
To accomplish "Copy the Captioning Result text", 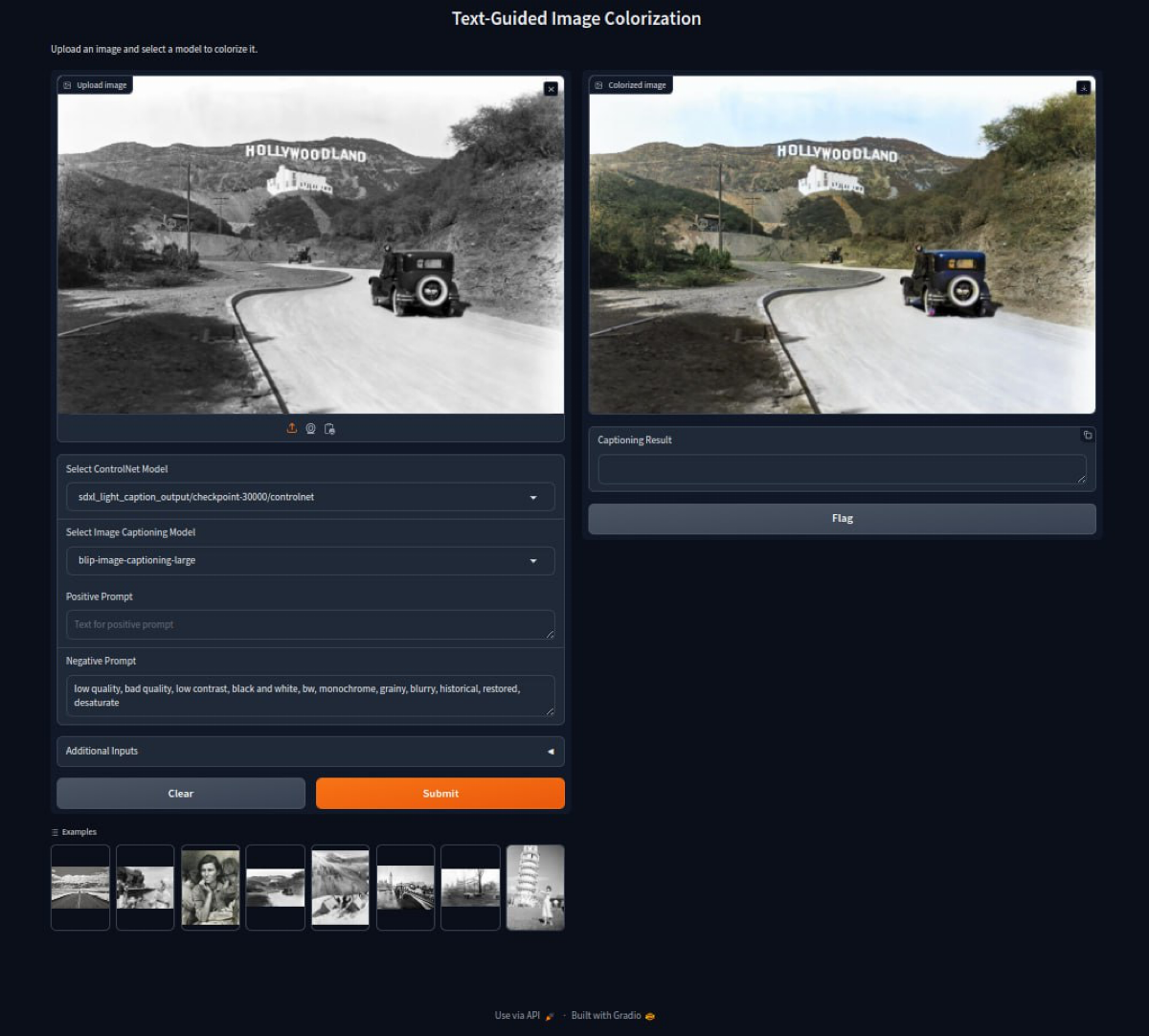I will click(1087, 436).
